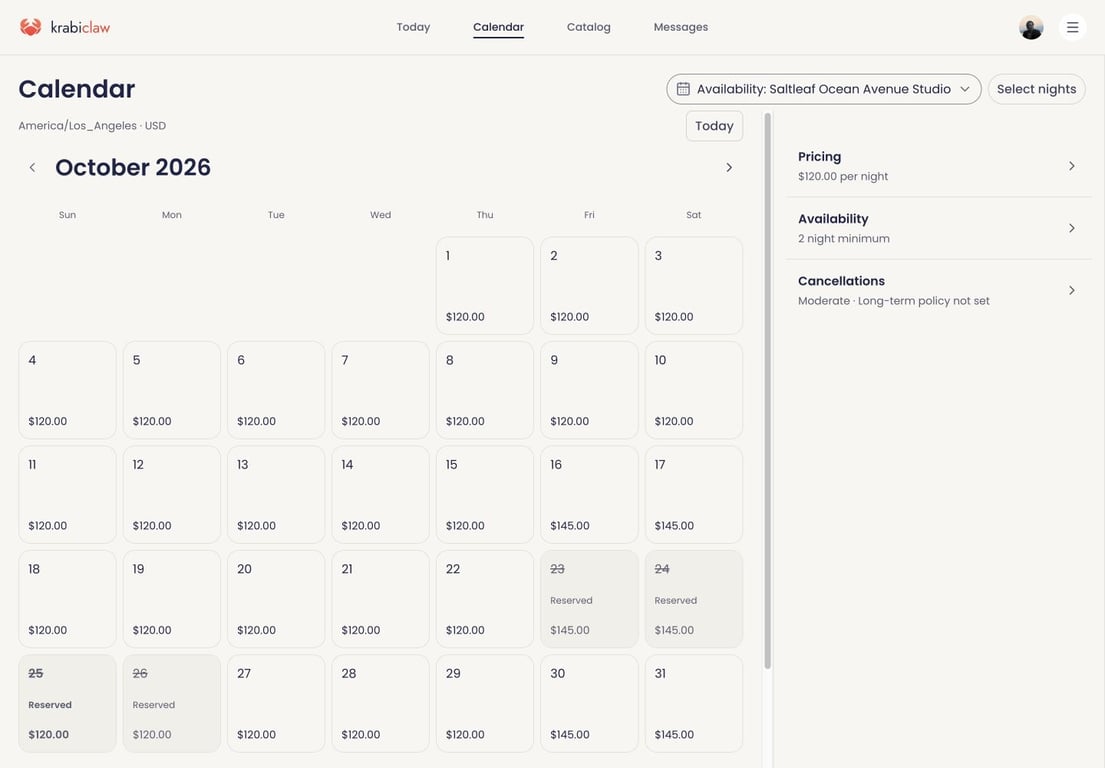
Task: Select October 7 date cell
Action: click(381, 390)
